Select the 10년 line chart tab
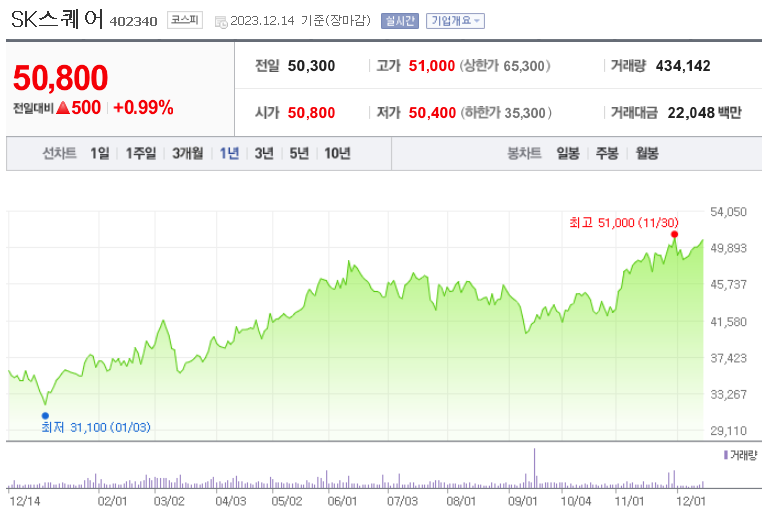The image size is (762, 516). click(337, 154)
